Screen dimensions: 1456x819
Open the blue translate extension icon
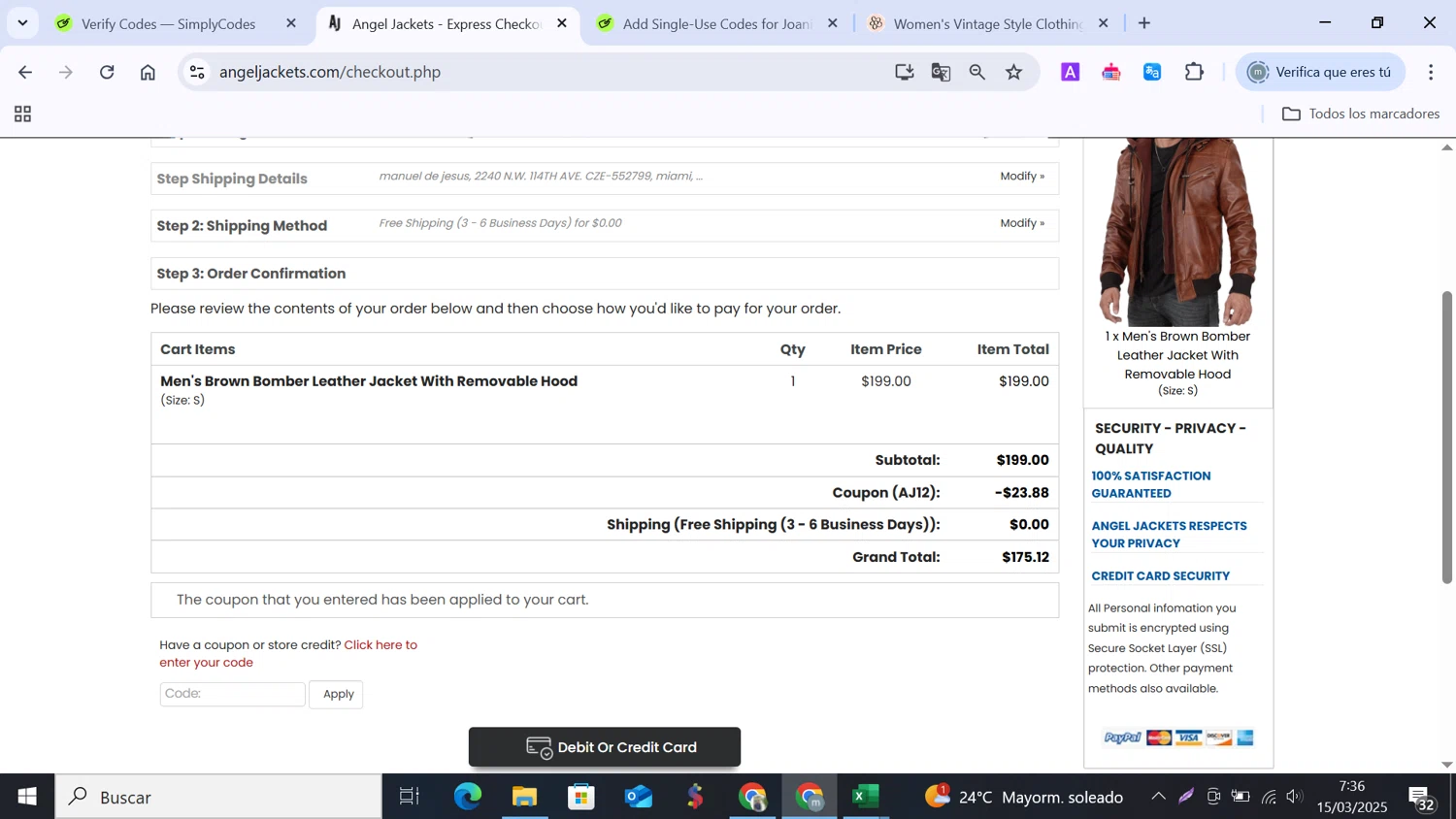point(1152,72)
